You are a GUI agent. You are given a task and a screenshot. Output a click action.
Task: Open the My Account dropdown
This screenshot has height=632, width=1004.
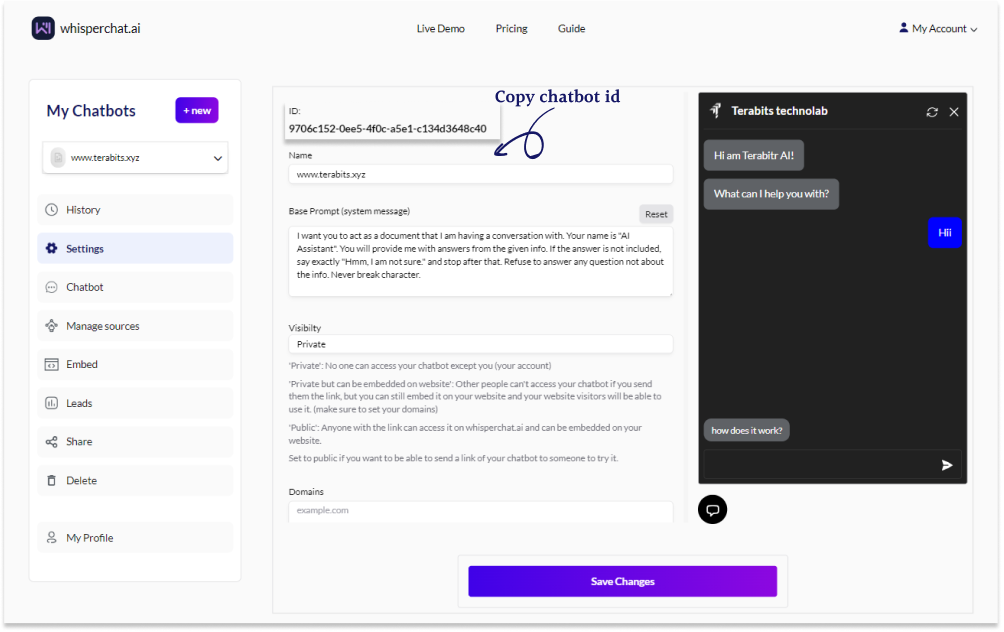[x=938, y=28]
